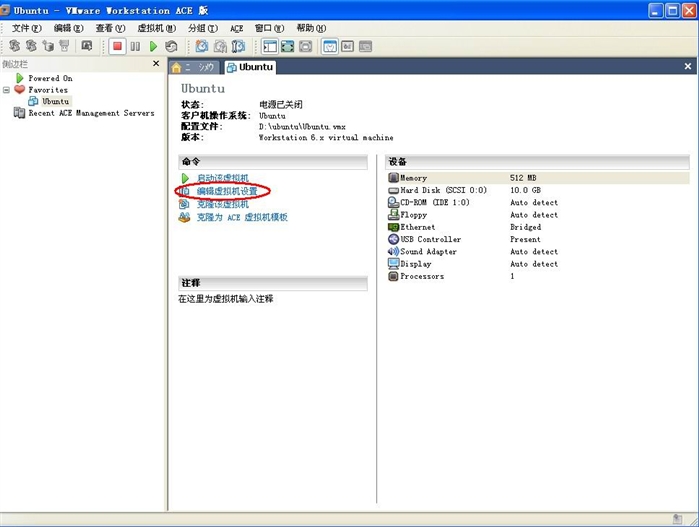Screen dimensions: 699x527
Task: Open the ACE menu
Action: [237, 29]
